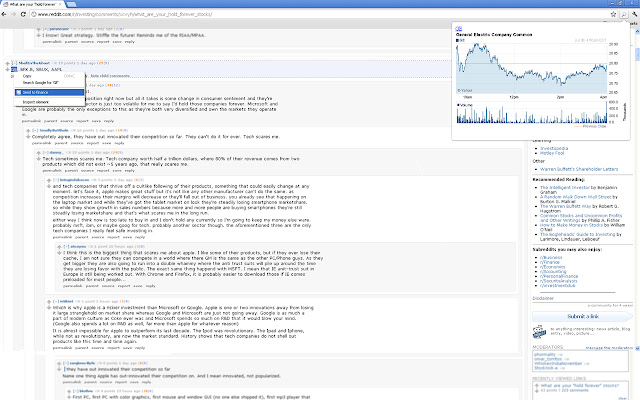The image size is (640, 400).
Task: Open the Disclaimer link in sidebar
Action: 543,298
